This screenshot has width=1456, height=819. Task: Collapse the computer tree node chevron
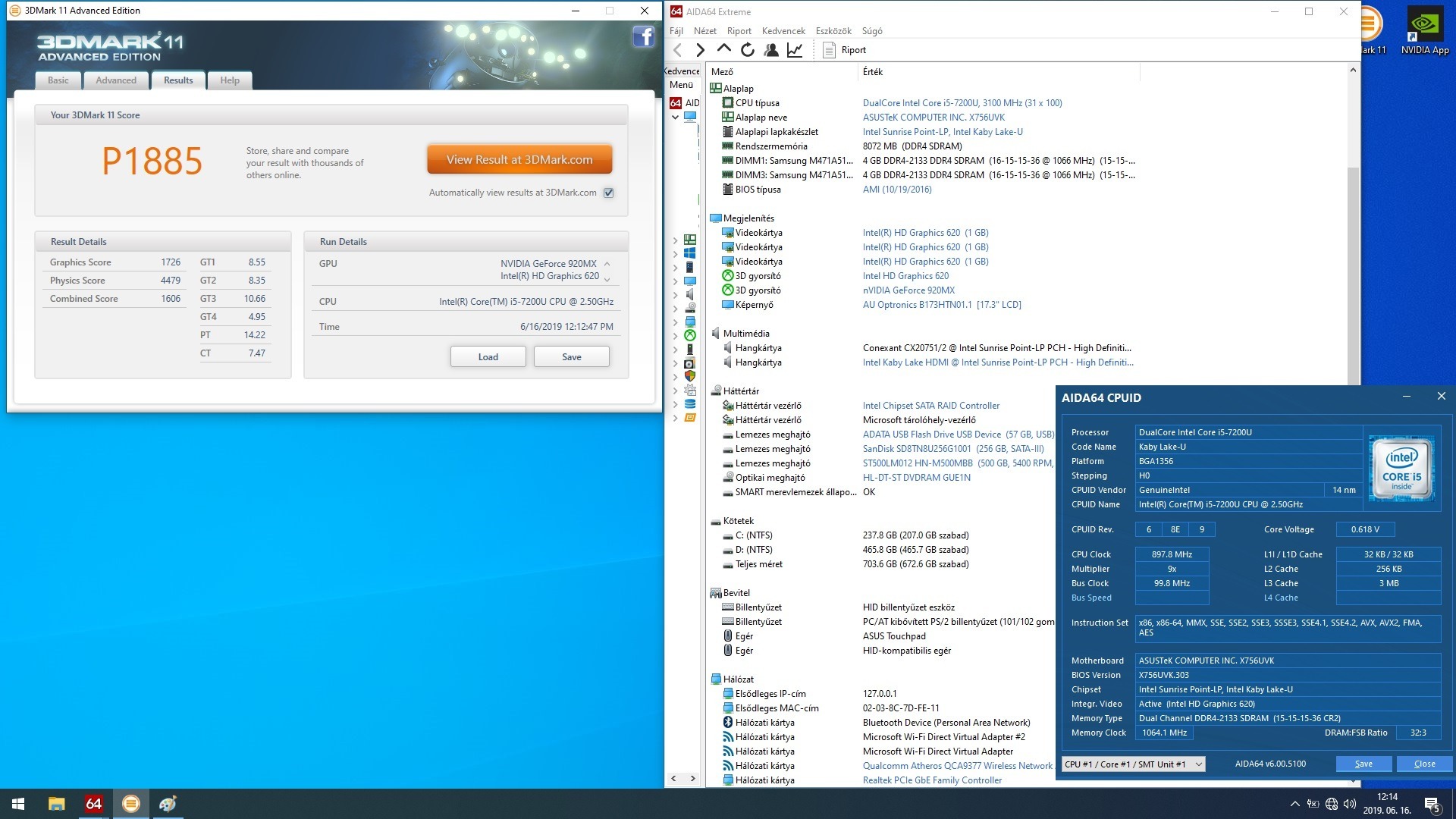tap(675, 118)
